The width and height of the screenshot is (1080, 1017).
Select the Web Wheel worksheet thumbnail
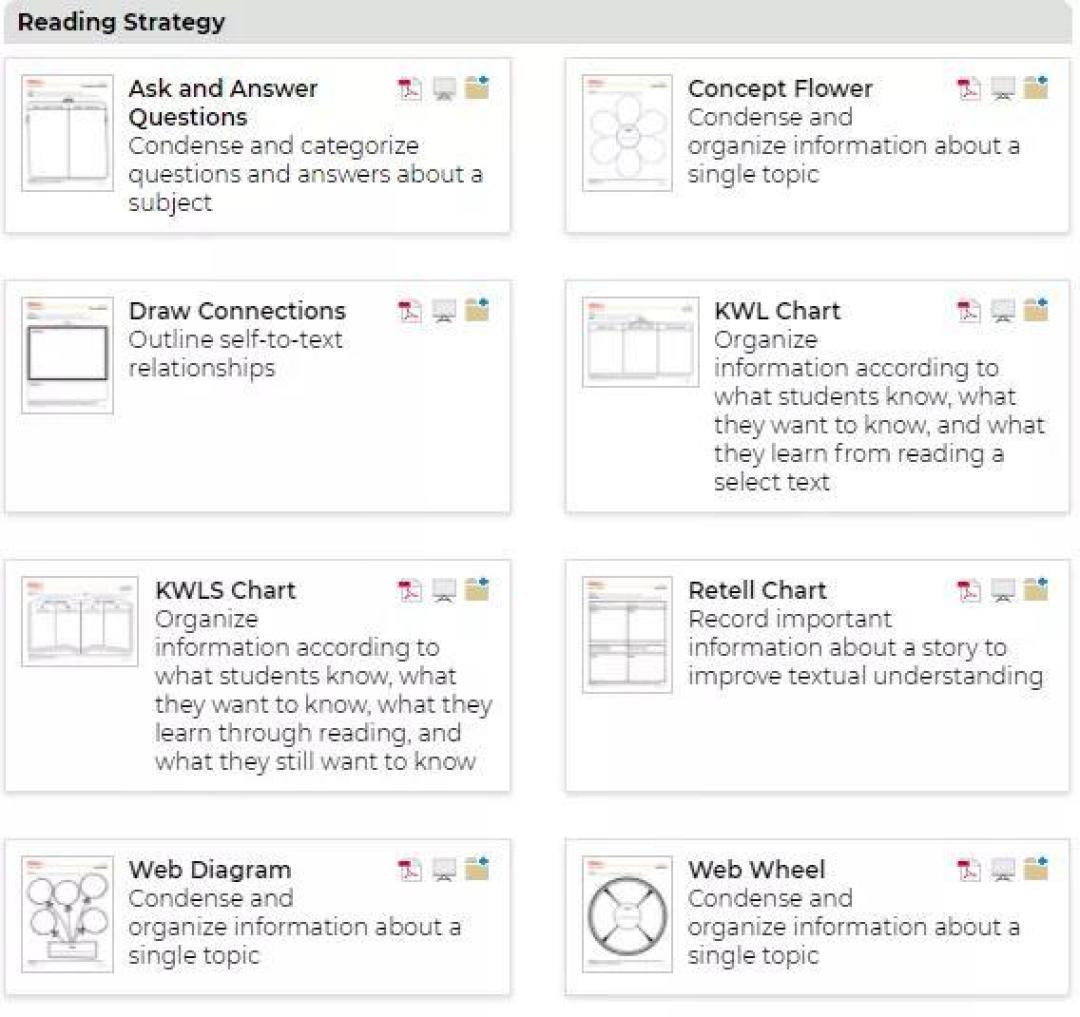click(627, 914)
